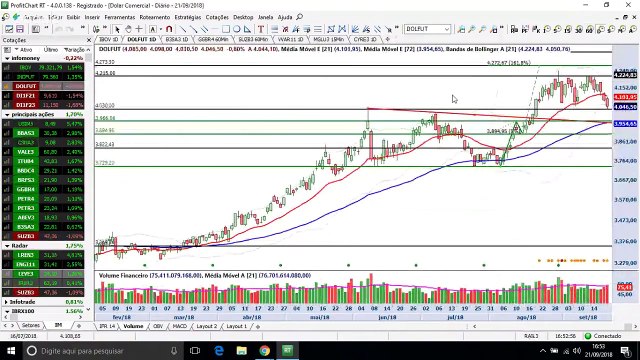Switch to the Setores quotes tab
Image resolution: width=640 pixels, height=360 pixels.
point(31,325)
